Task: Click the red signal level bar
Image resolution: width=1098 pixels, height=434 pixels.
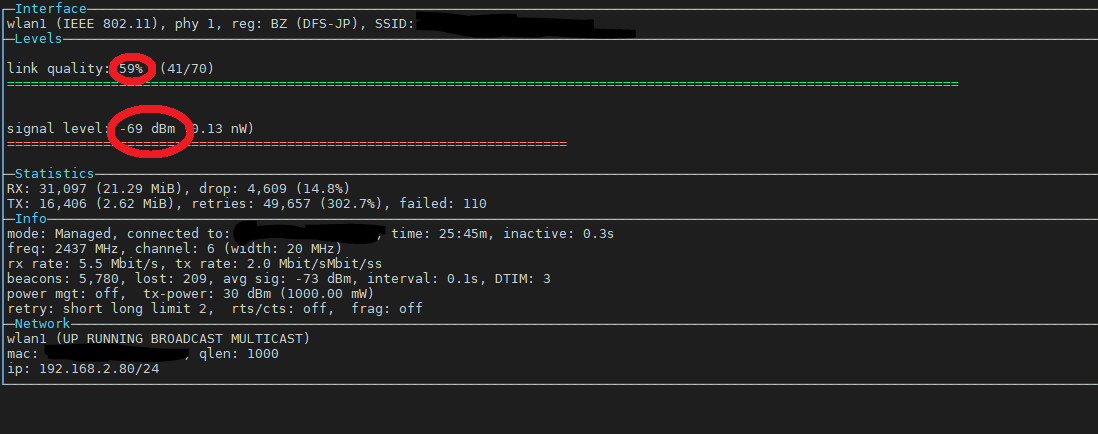Action: [x=286, y=144]
